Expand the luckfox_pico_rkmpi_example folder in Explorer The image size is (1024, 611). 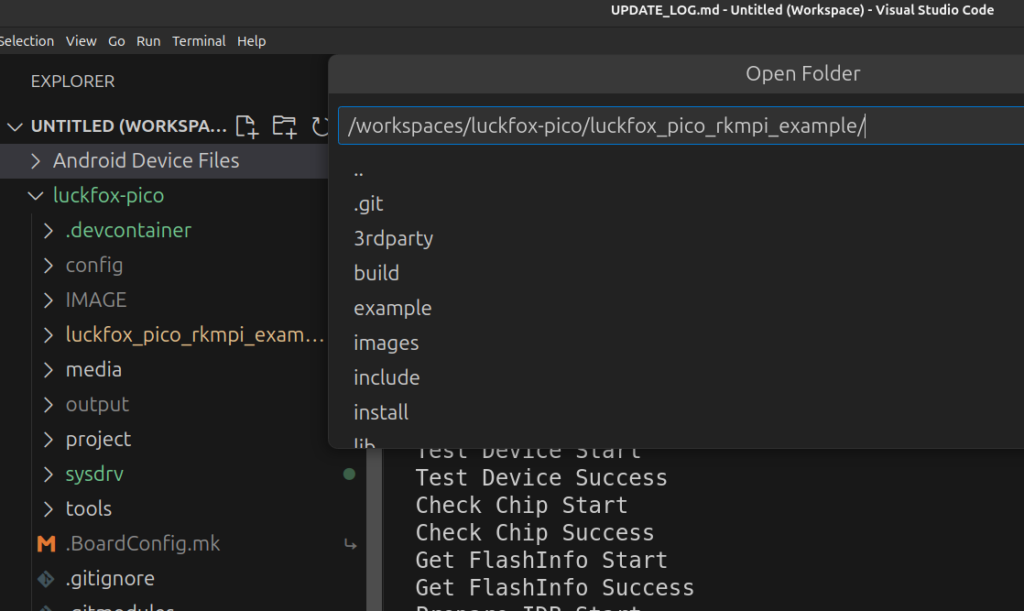pyautogui.click(x=48, y=335)
